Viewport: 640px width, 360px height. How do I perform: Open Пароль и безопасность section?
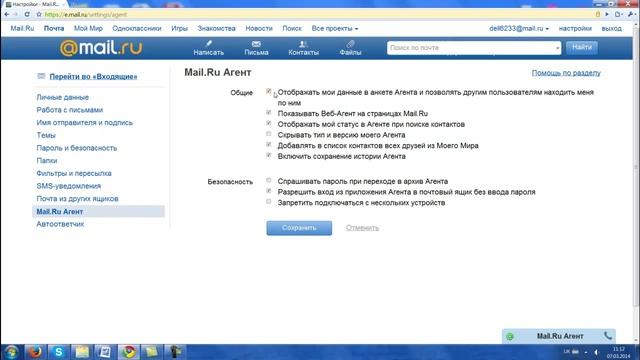point(77,148)
